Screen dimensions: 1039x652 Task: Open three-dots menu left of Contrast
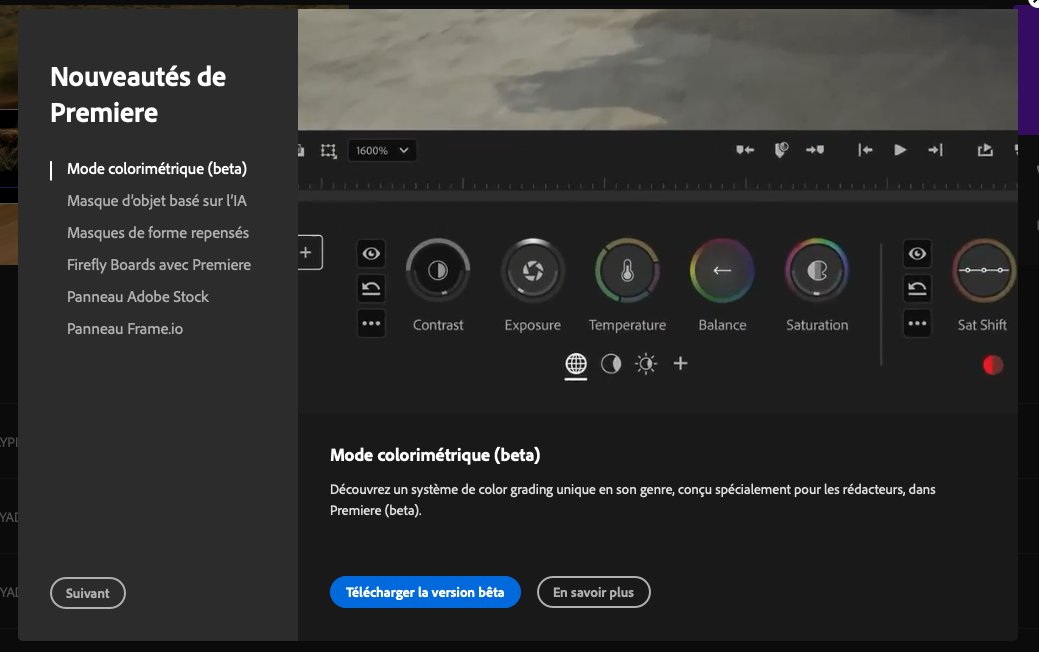(371, 323)
